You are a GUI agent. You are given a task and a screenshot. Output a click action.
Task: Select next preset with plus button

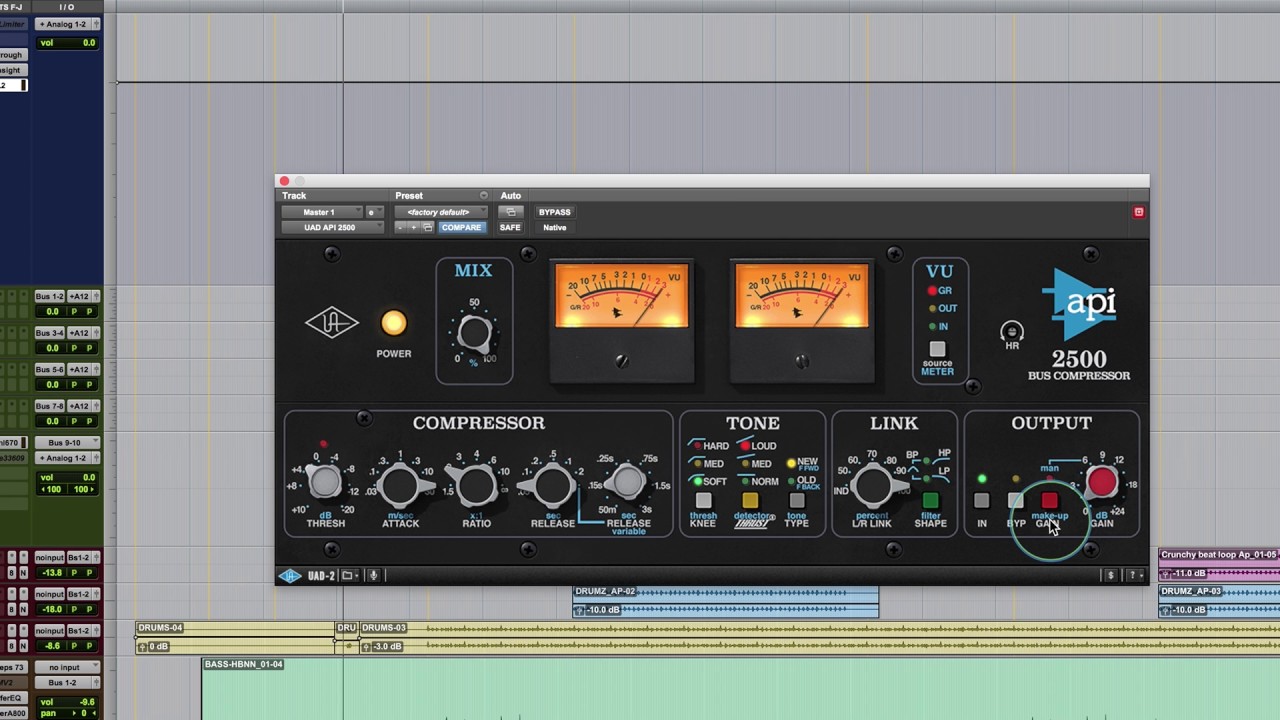[414, 228]
